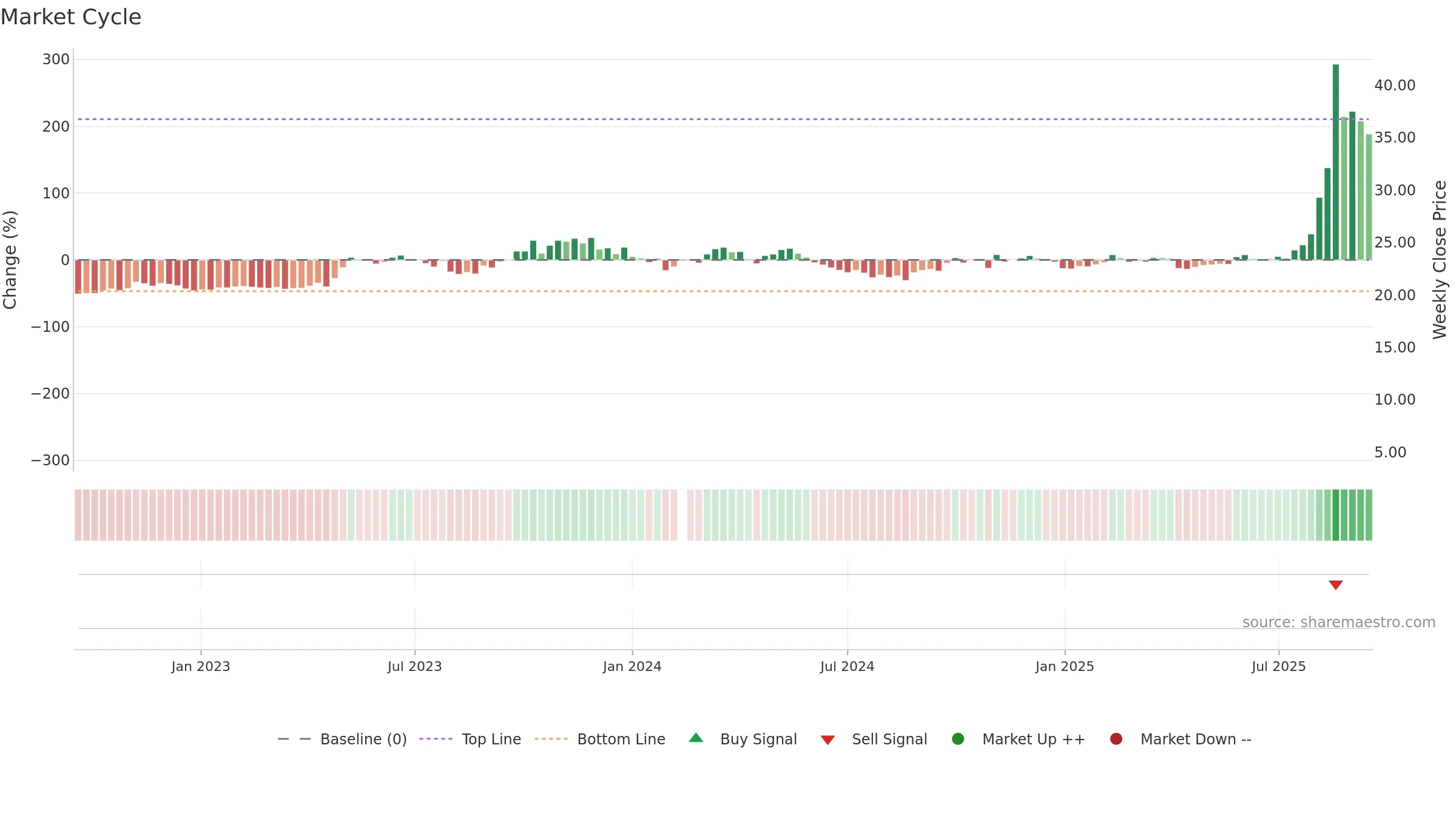Image resolution: width=1456 pixels, height=819 pixels.
Task: Click the Market Cycle chart title
Action: pos(71,17)
